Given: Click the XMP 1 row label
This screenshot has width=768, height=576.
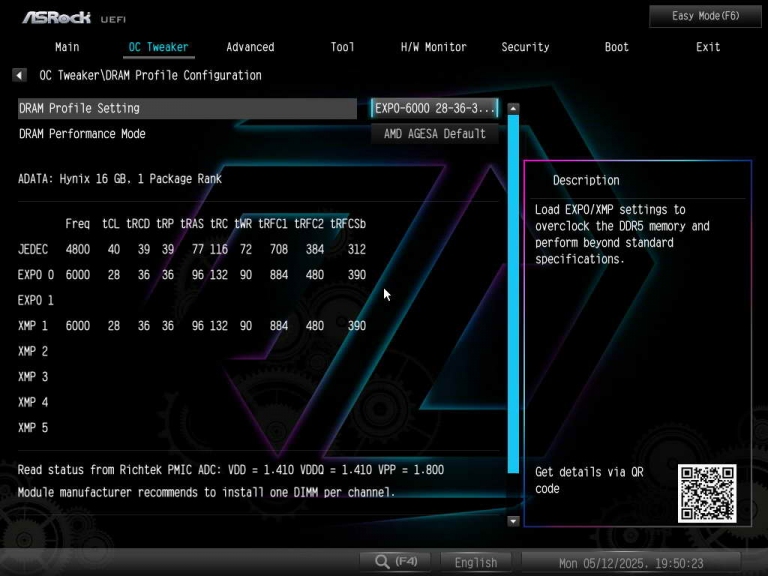Looking at the screenshot, I should (x=33, y=326).
